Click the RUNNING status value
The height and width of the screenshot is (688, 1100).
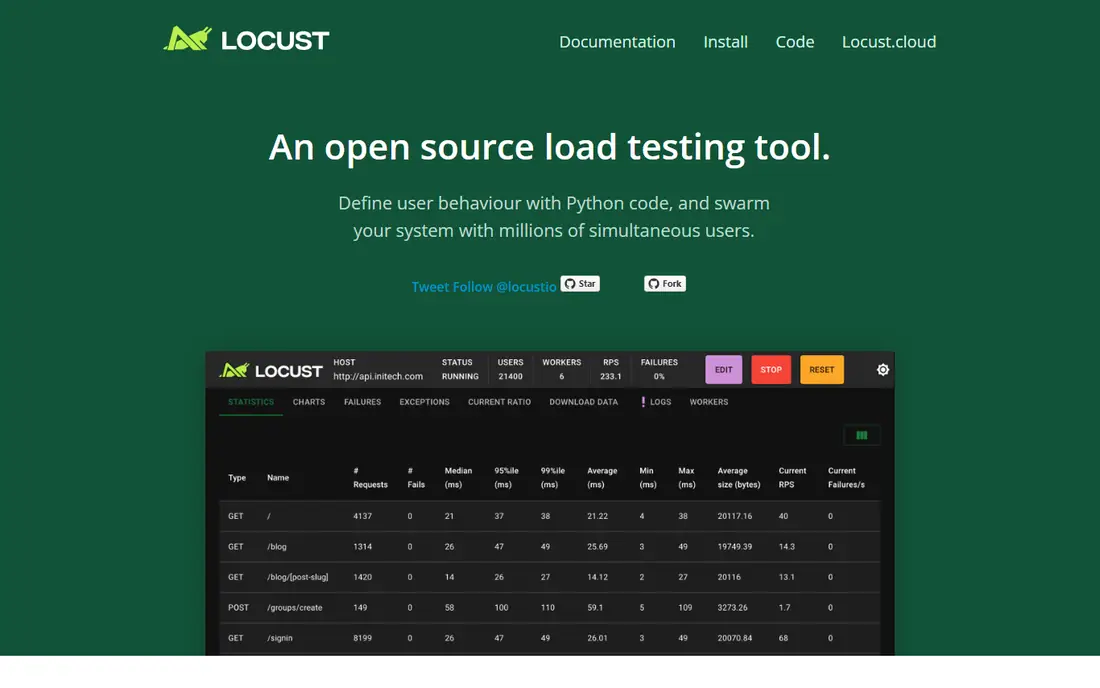(x=460, y=377)
